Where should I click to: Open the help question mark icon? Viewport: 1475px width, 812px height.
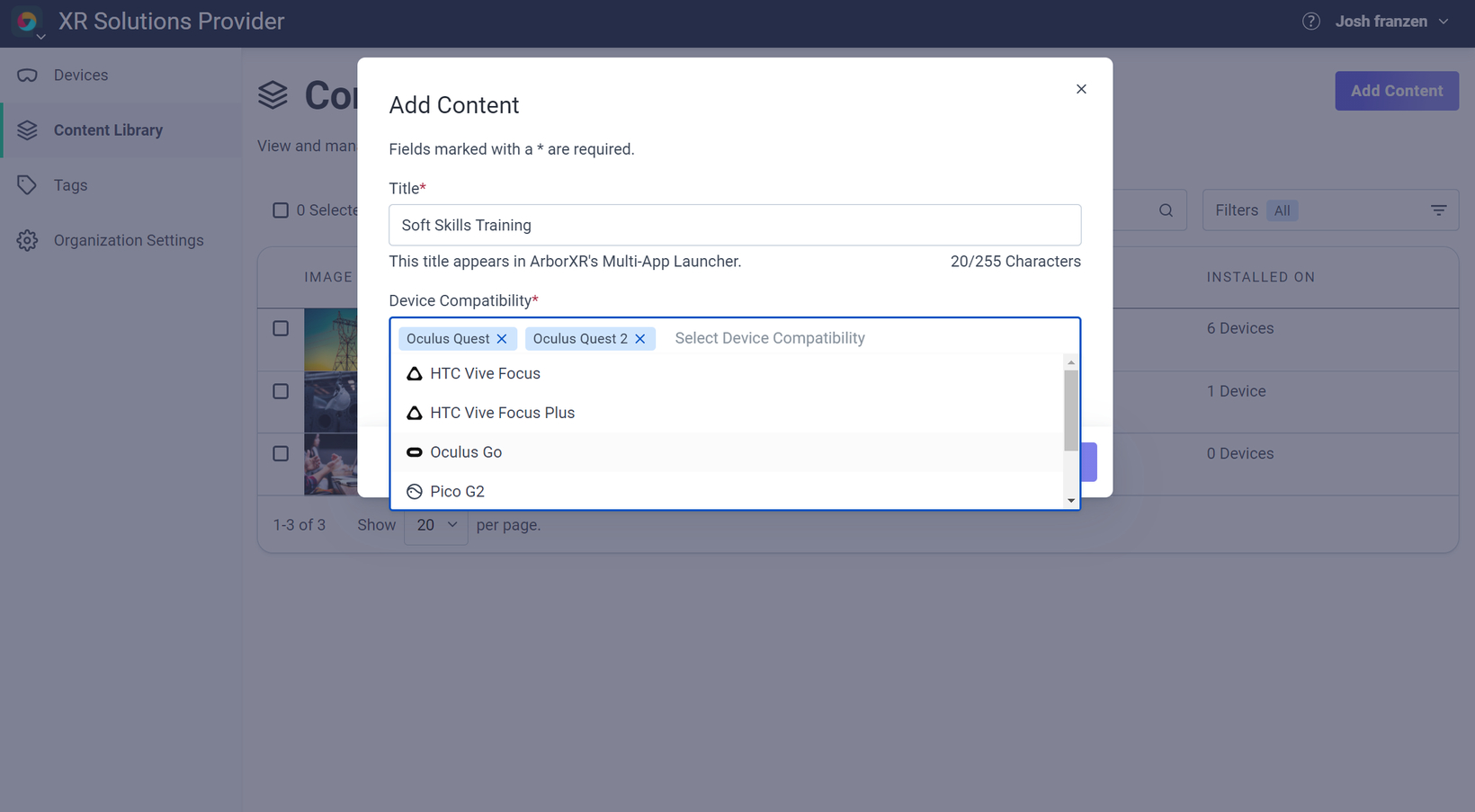click(x=1310, y=22)
